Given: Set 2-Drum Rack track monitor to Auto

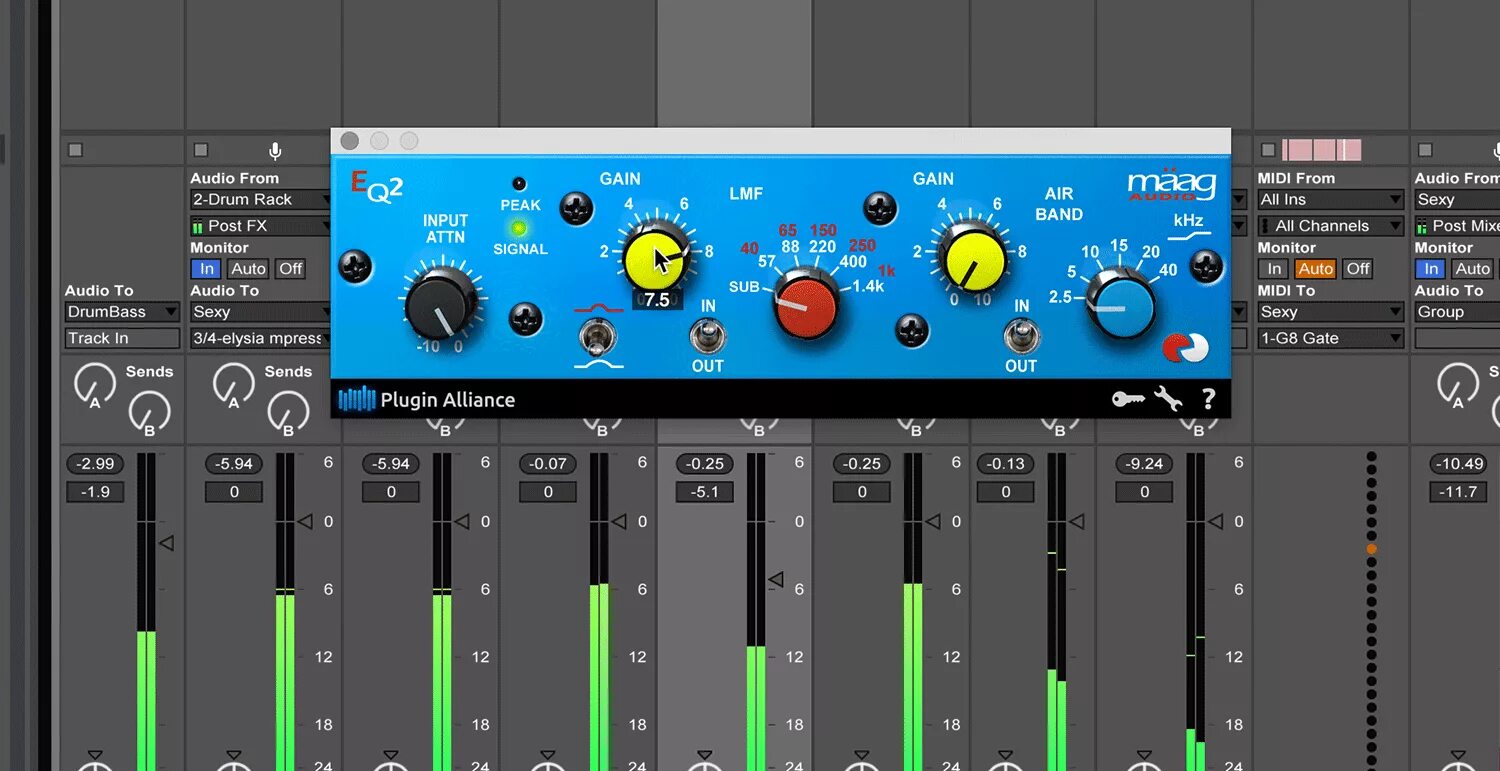Looking at the screenshot, I should pyautogui.click(x=248, y=268).
